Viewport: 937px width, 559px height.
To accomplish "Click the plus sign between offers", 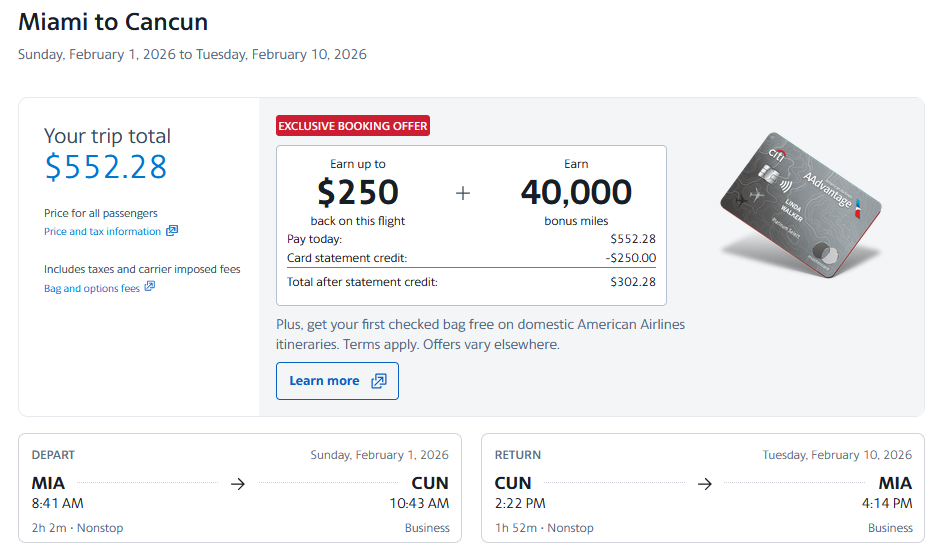I will (x=462, y=193).
